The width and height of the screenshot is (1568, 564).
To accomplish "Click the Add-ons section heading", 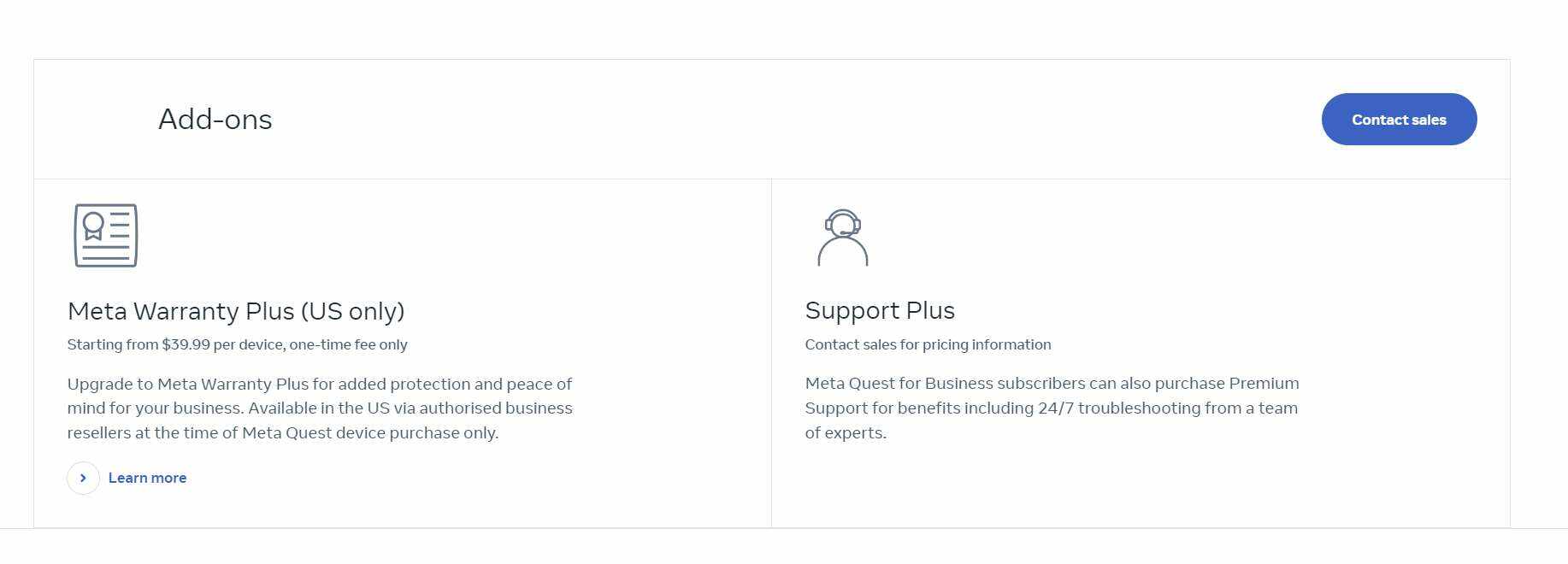I will tap(215, 120).
